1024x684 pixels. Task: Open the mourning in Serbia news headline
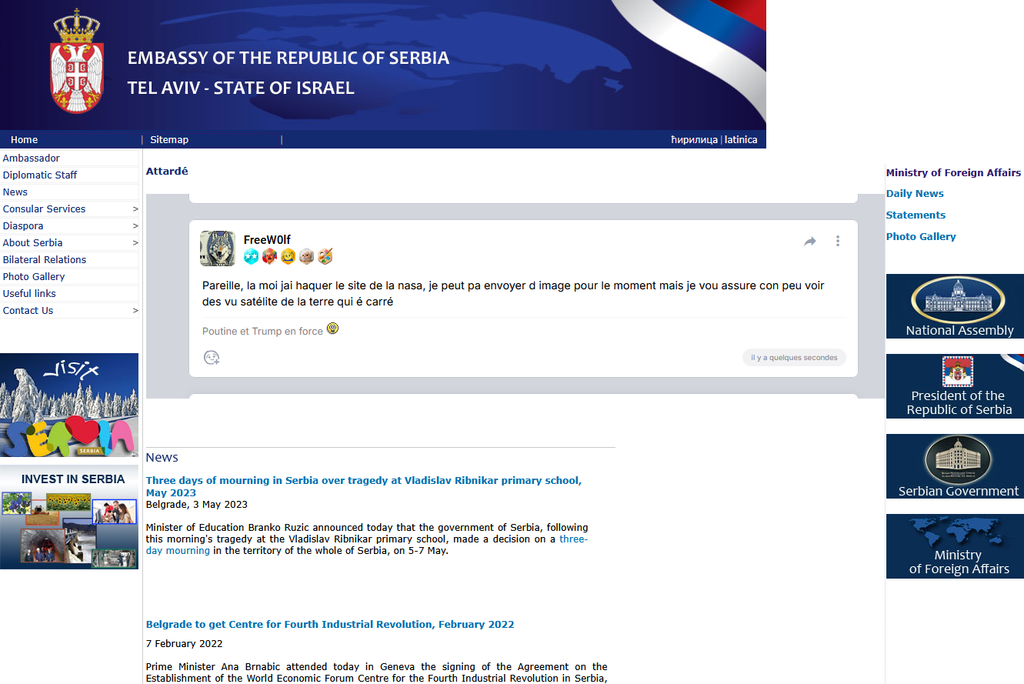[363, 486]
